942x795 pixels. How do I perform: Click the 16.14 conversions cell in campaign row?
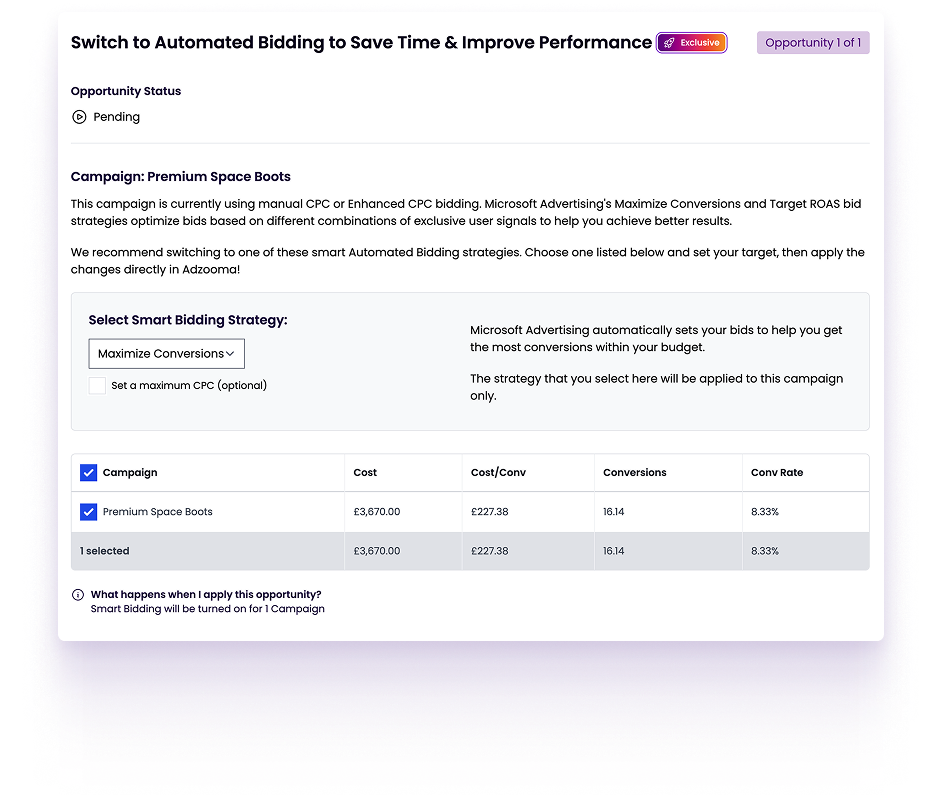click(x=614, y=512)
